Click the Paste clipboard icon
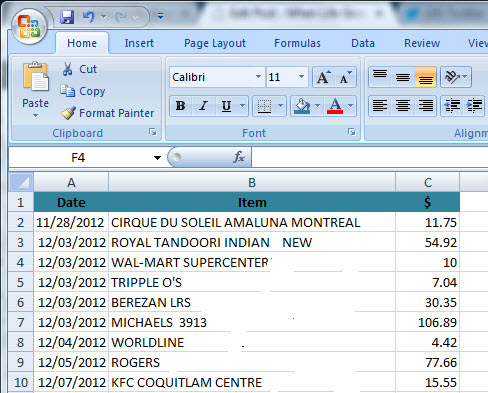 [36, 76]
